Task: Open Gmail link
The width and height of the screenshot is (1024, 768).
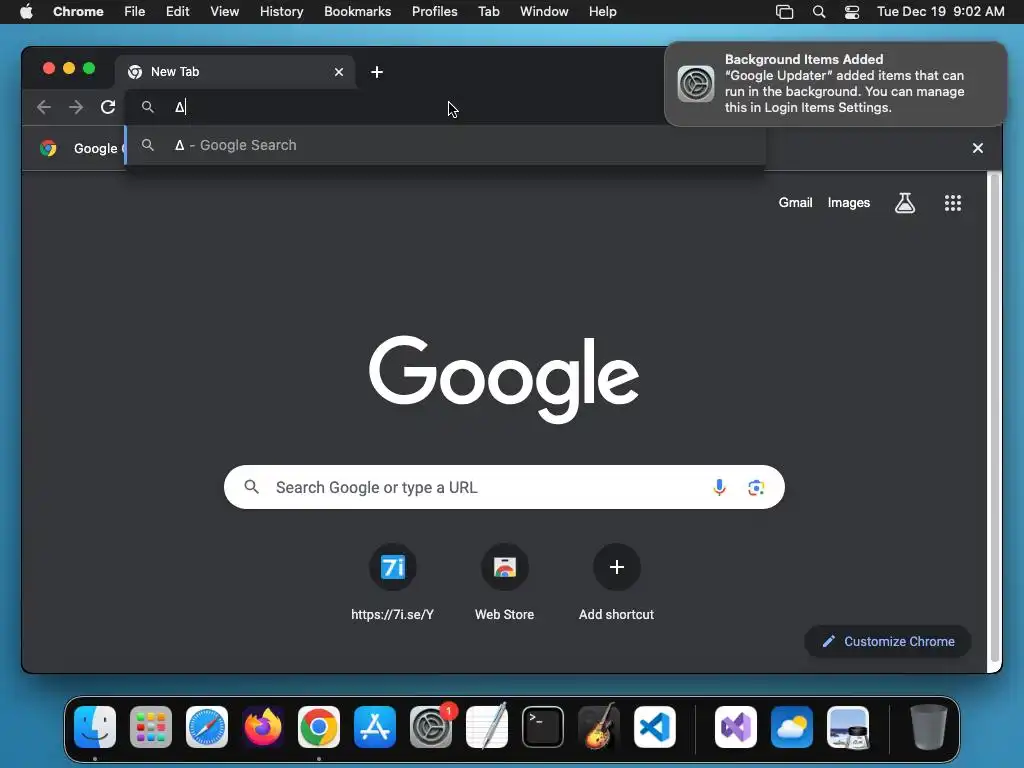Action: pyautogui.click(x=795, y=202)
